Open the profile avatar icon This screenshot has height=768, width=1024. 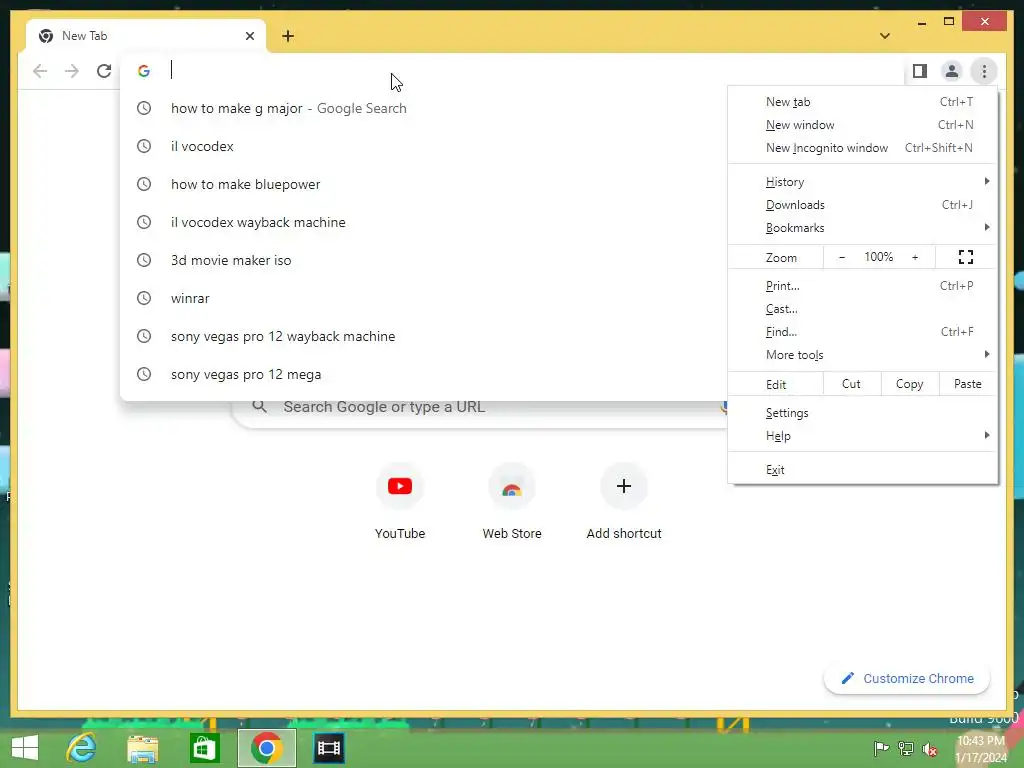tap(952, 71)
